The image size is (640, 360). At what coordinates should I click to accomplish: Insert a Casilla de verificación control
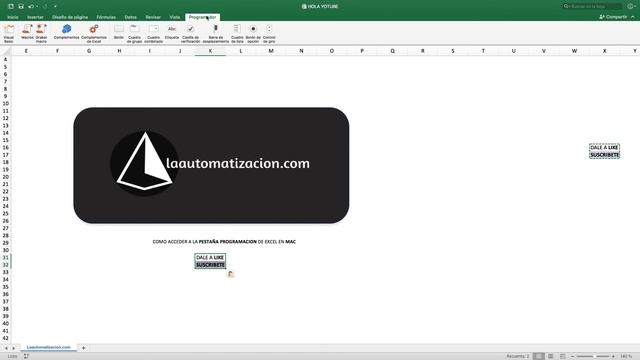(191, 33)
